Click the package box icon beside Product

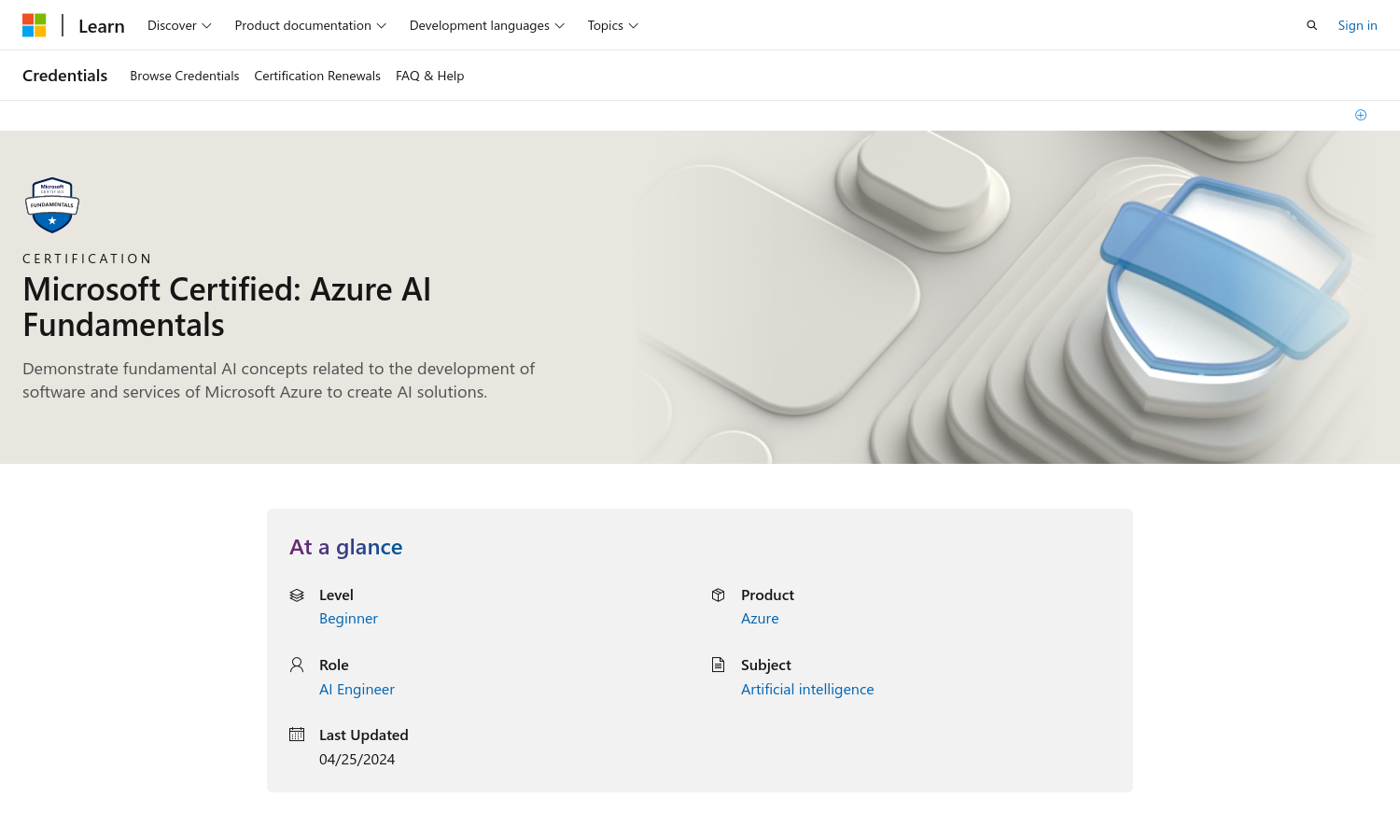click(719, 595)
